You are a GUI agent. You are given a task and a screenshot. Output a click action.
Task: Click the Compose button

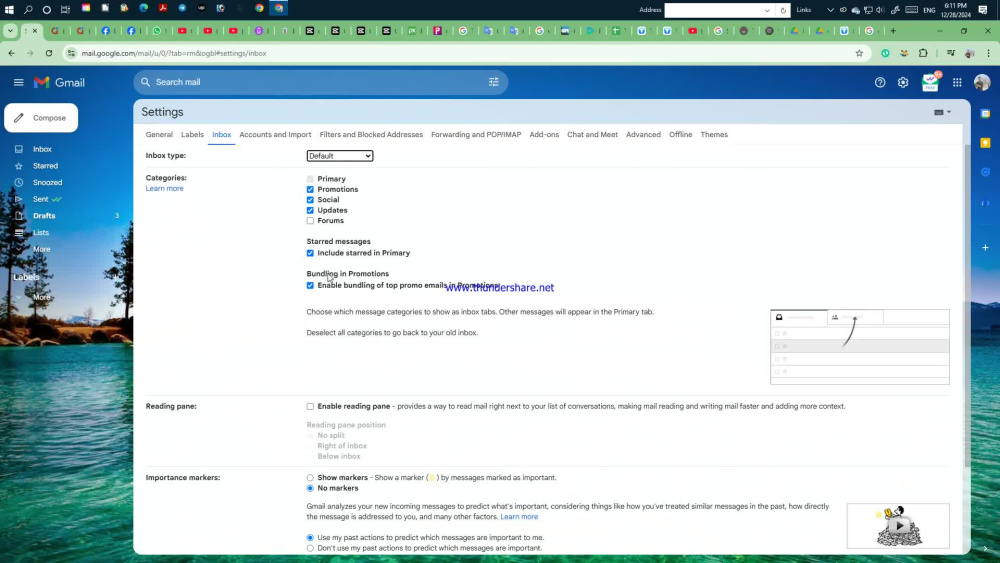pos(41,118)
